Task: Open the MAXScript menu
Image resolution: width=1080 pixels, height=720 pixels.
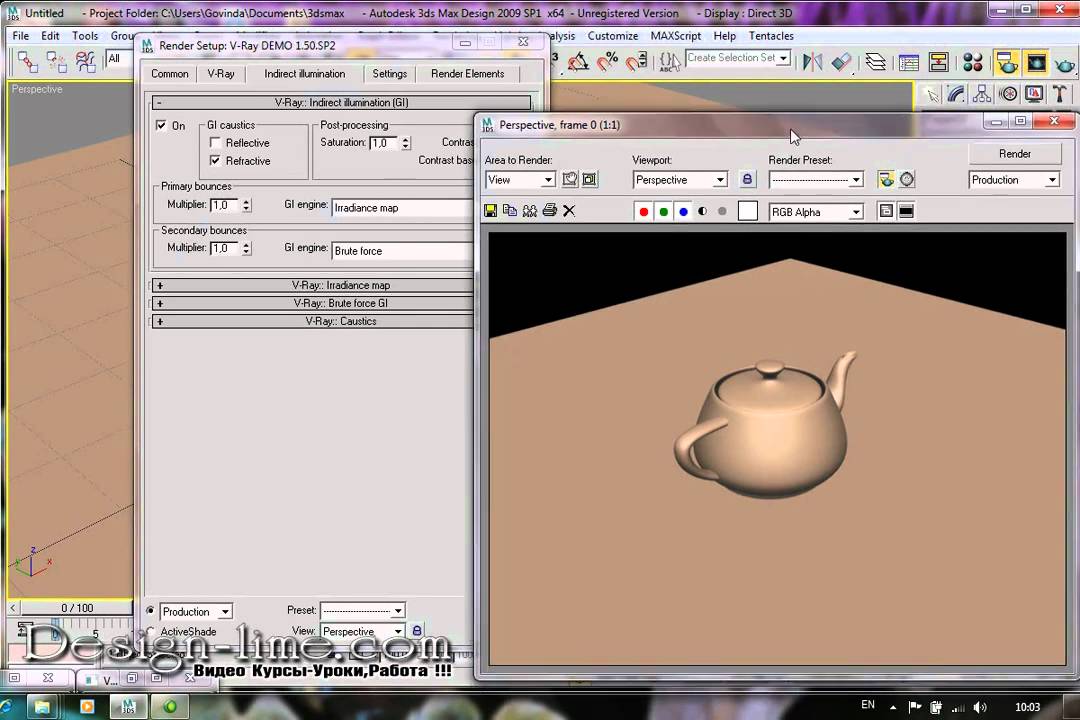Action: 676,36
